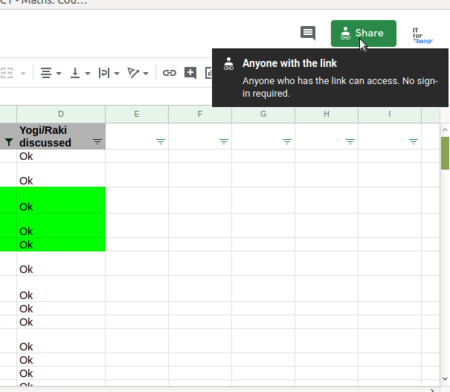Screen dimensions: 450x392
Task: Open the IT for Change account avatar
Action: (422, 35)
